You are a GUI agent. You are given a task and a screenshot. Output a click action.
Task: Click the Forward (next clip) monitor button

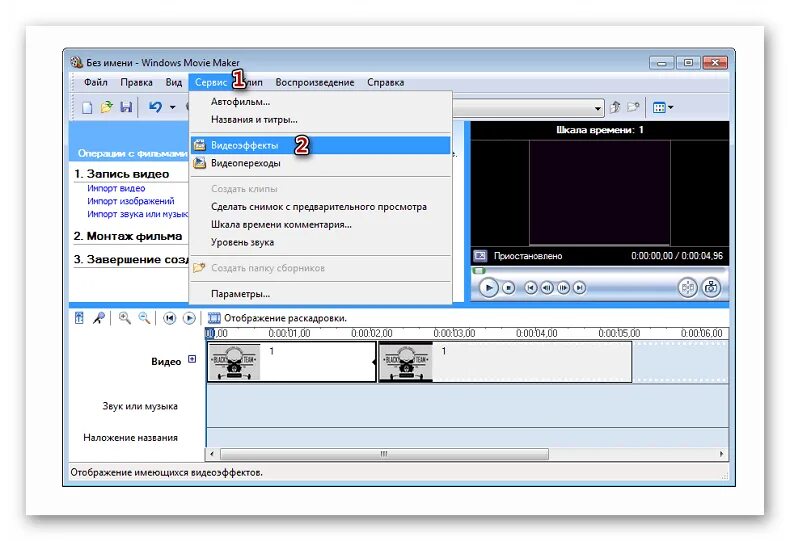(x=580, y=288)
